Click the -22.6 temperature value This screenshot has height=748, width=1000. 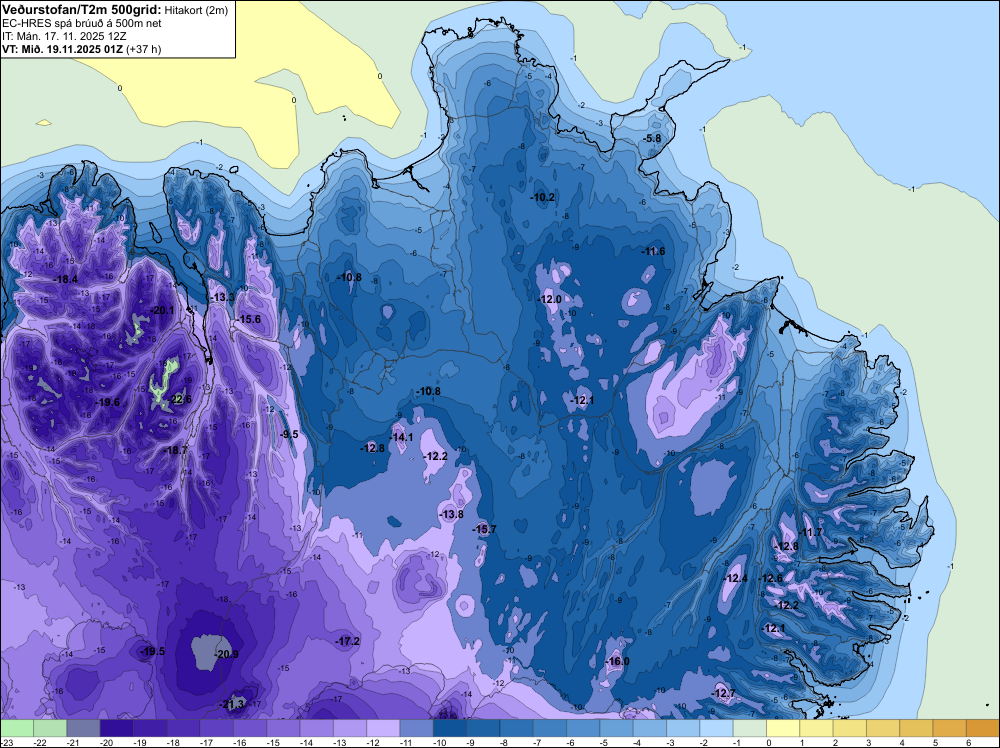180,400
